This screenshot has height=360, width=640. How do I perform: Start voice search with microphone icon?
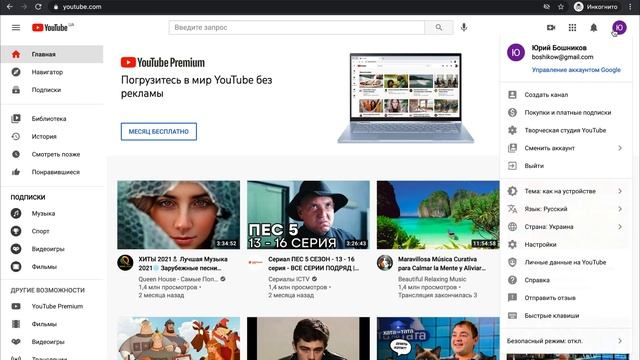(x=464, y=27)
